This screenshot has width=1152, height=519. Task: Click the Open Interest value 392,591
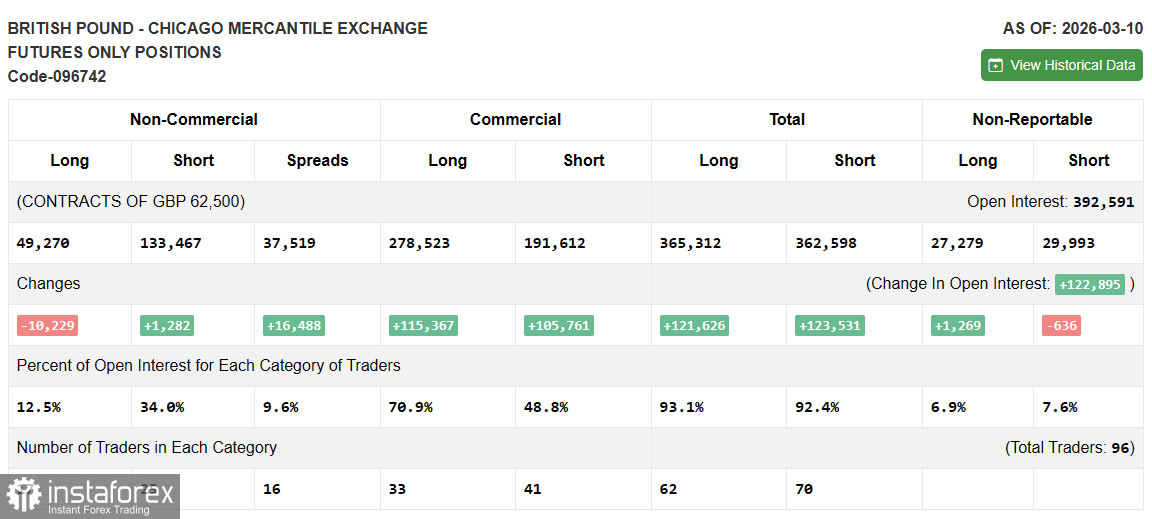tap(1103, 202)
